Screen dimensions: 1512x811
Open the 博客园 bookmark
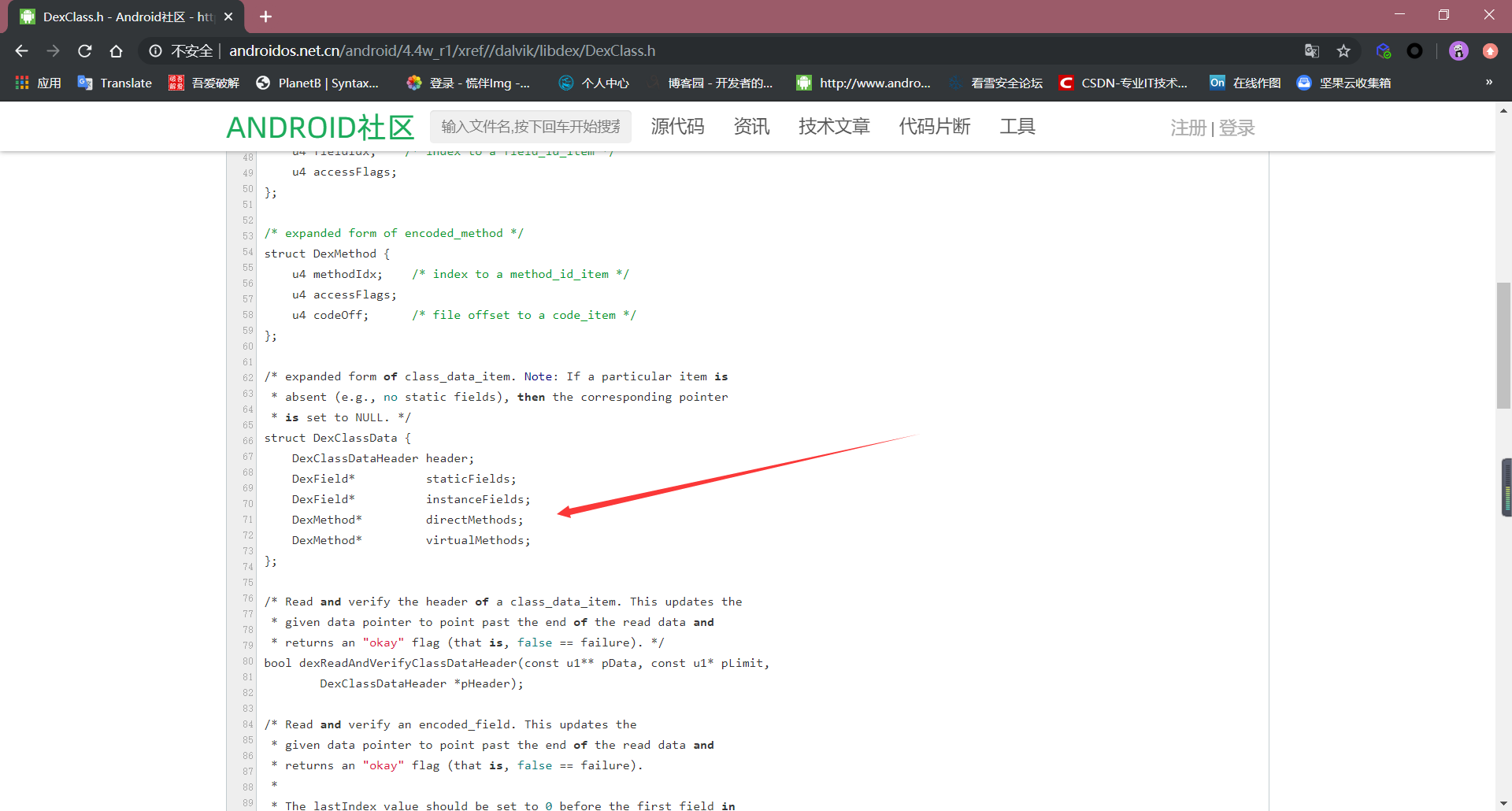710,83
